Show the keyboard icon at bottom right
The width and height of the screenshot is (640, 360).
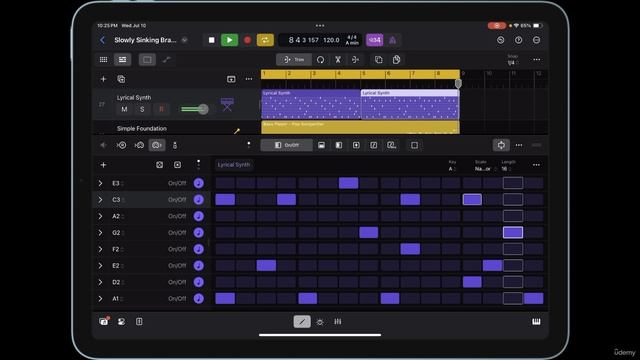tap(536, 322)
